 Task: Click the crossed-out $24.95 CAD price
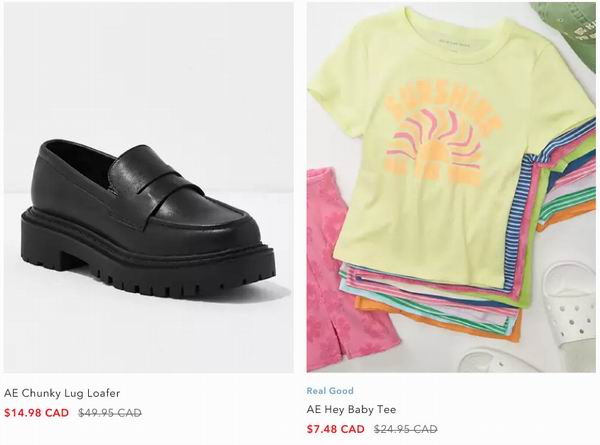point(406,429)
